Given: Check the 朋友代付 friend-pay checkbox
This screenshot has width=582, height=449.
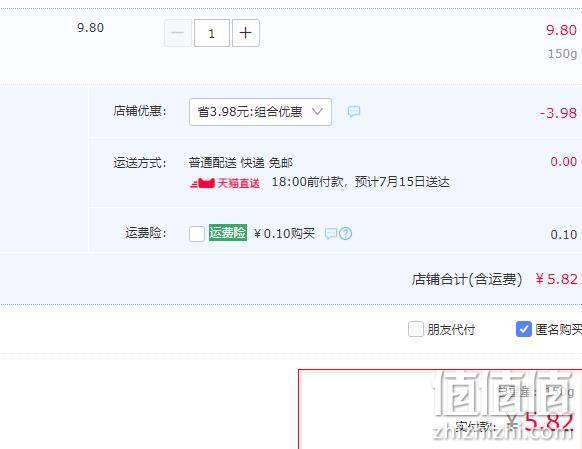Looking at the screenshot, I should tap(416, 329).
